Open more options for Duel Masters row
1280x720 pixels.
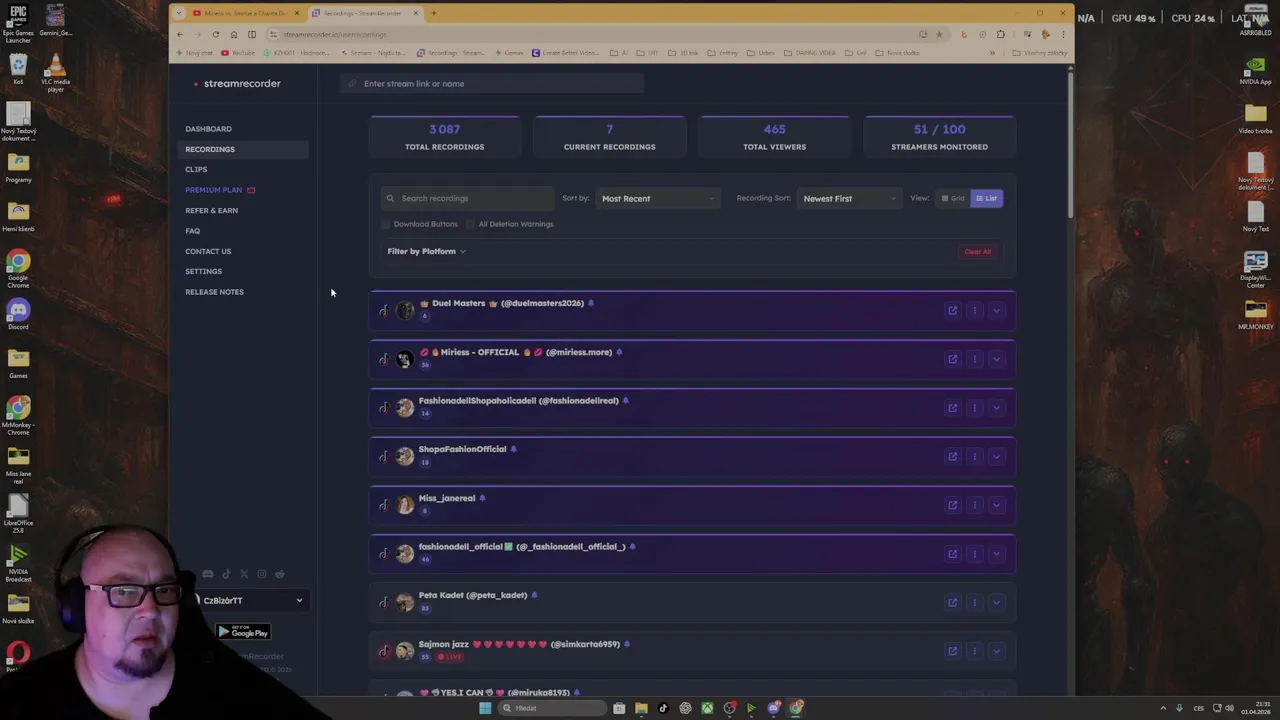click(974, 310)
